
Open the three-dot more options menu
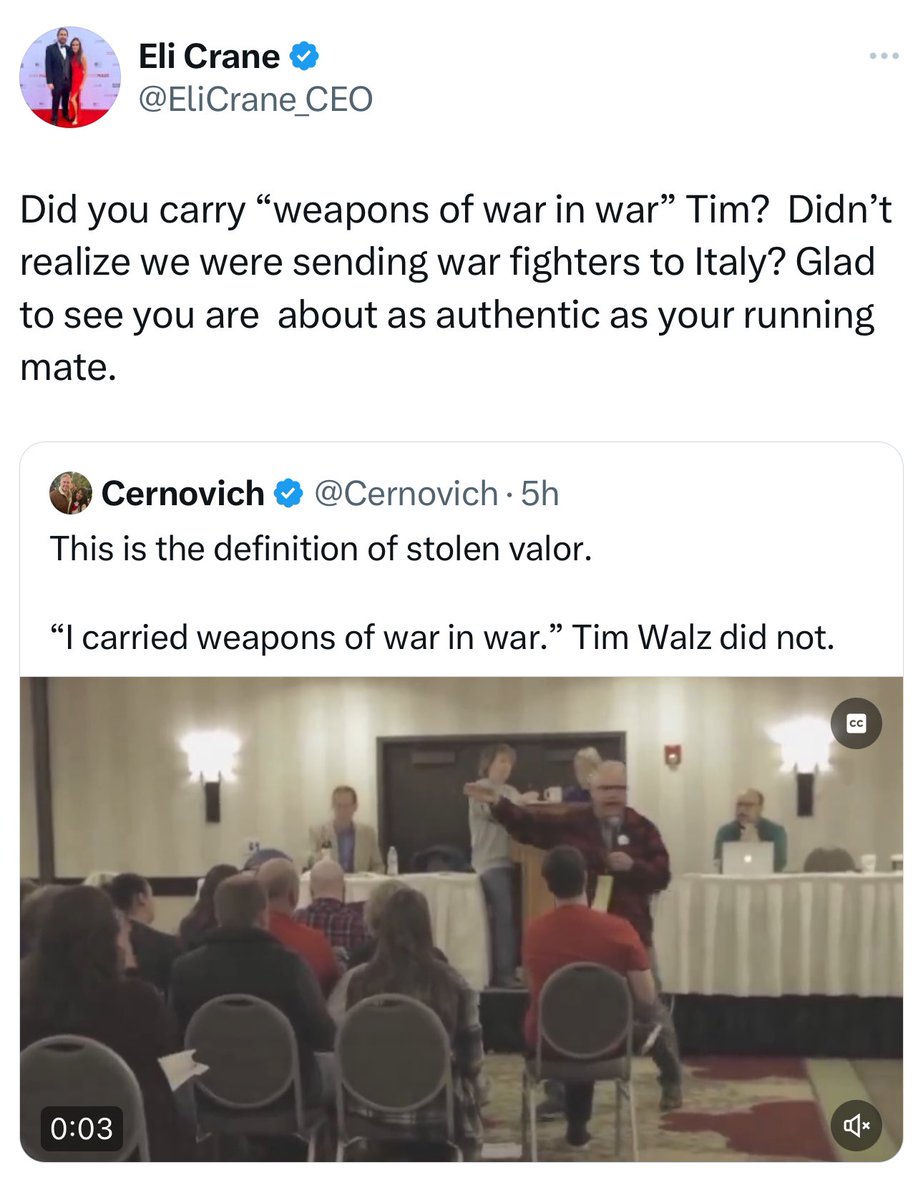pos(884,56)
